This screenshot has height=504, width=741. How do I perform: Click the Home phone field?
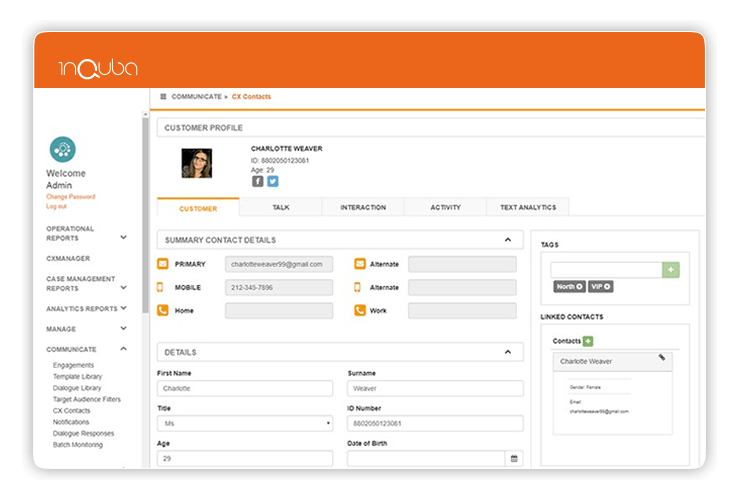[279, 311]
